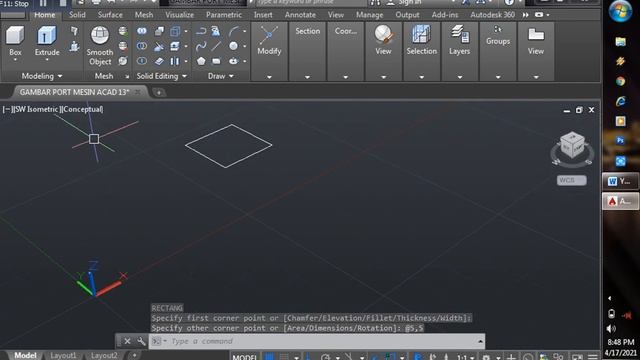Open Photoshop from the Windows taskbar

click(x=620, y=141)
